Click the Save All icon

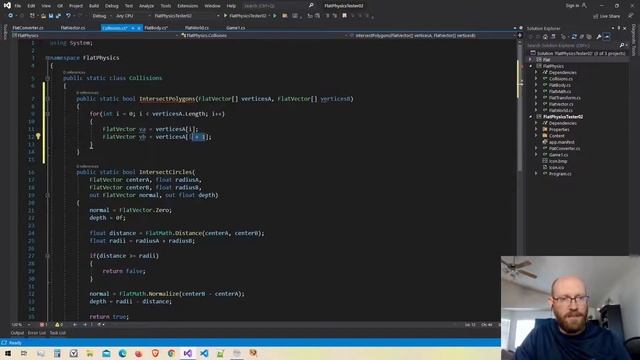click(58, 16)
